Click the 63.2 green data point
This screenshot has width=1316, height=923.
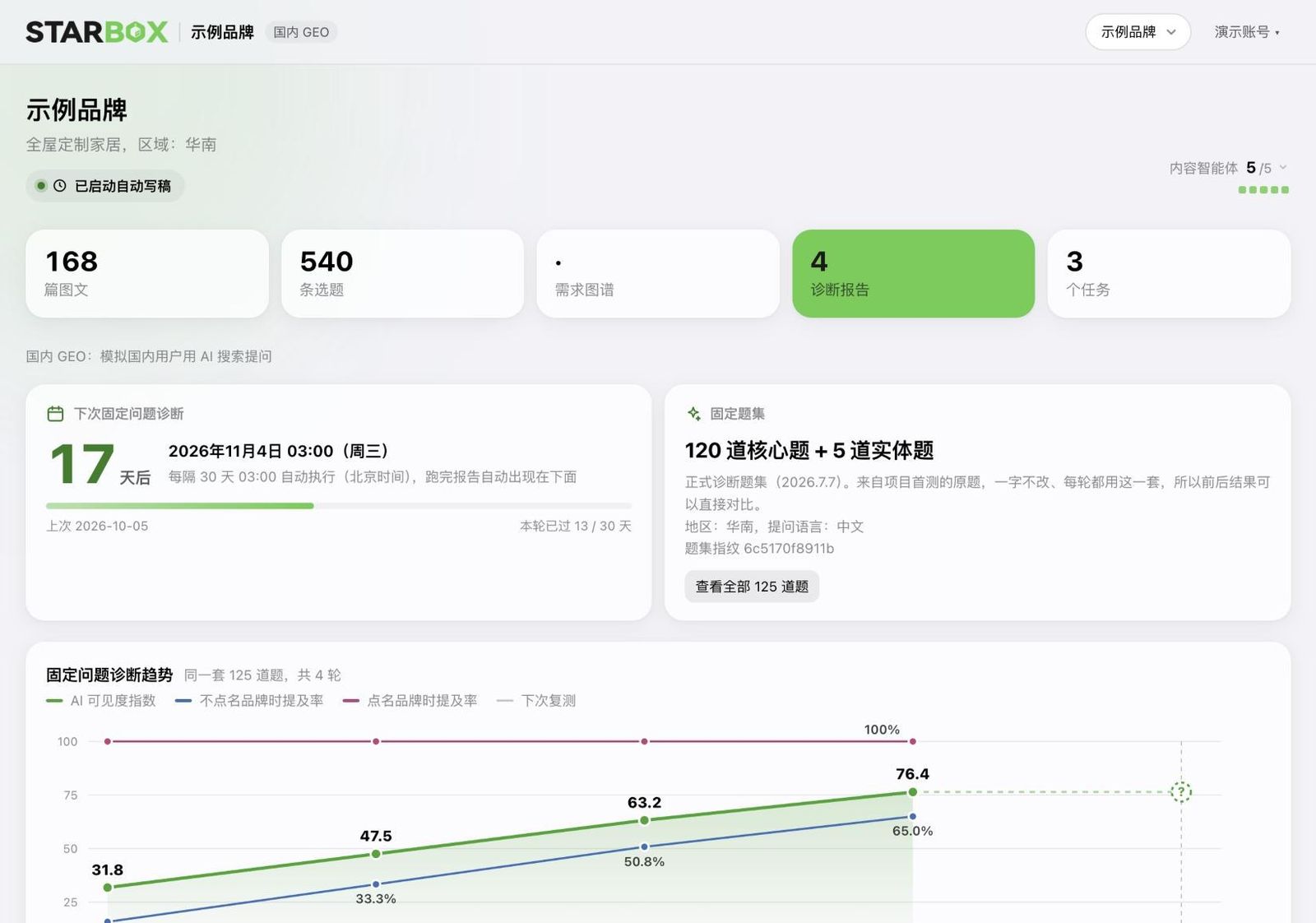(644, 820)
